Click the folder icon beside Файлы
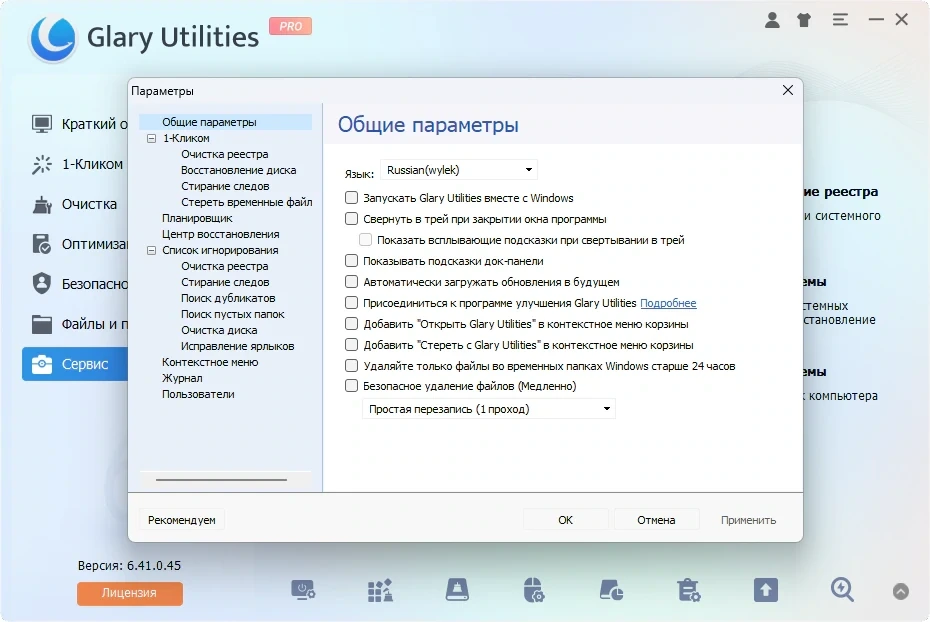Screen dimensions: 930x622 (x=42, y=324)
